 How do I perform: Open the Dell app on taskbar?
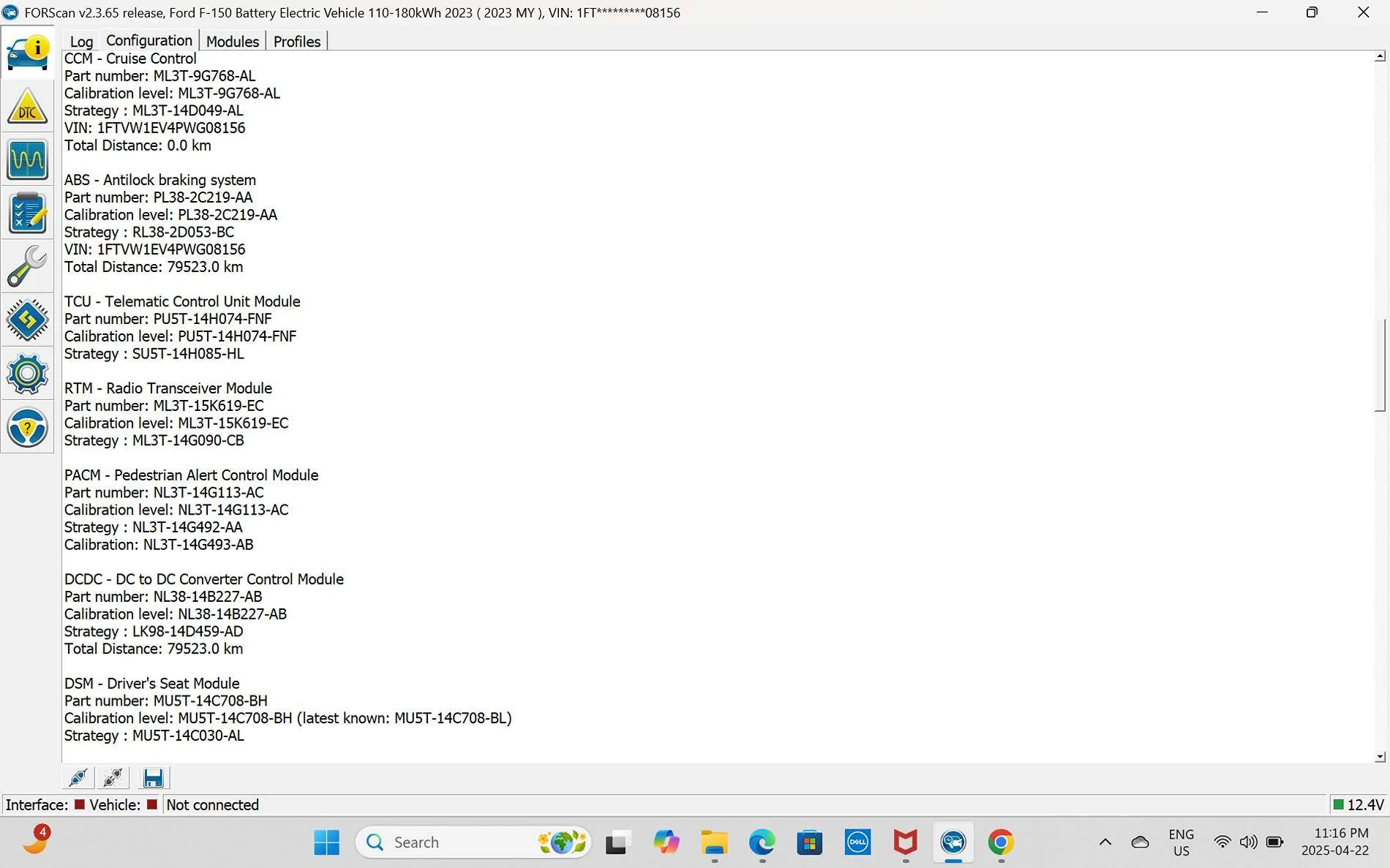pos(857,842)
